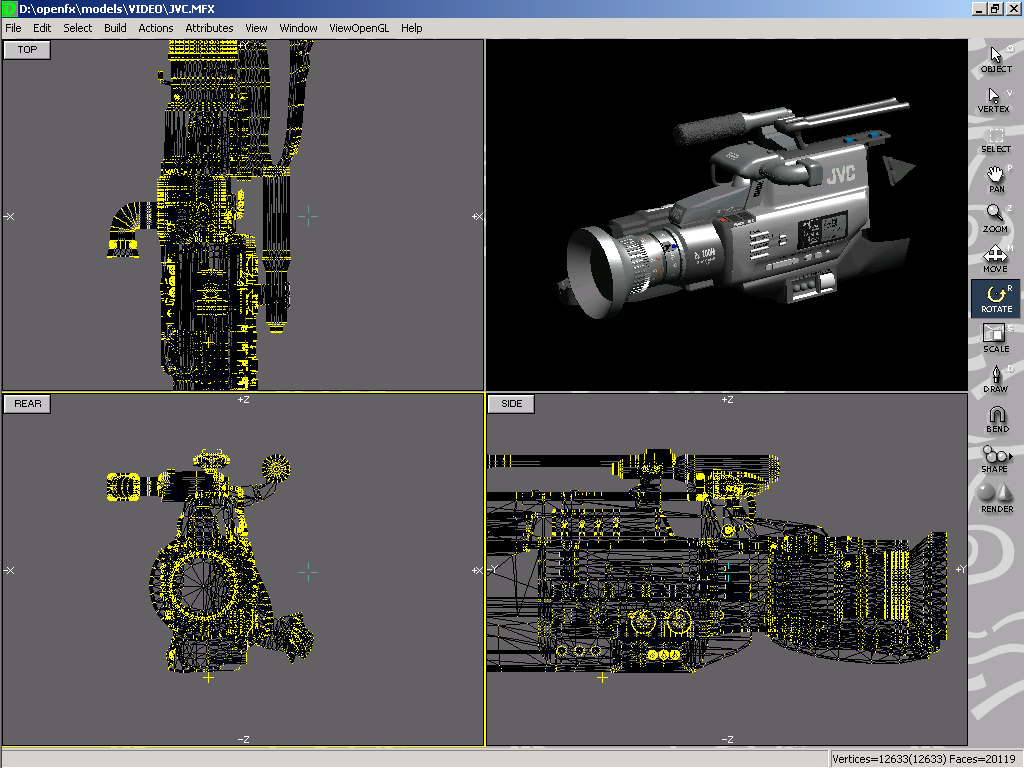This screenshot has height=768, width=1024.
Task: Expand the Attributes menu
Action: [209, 28]
